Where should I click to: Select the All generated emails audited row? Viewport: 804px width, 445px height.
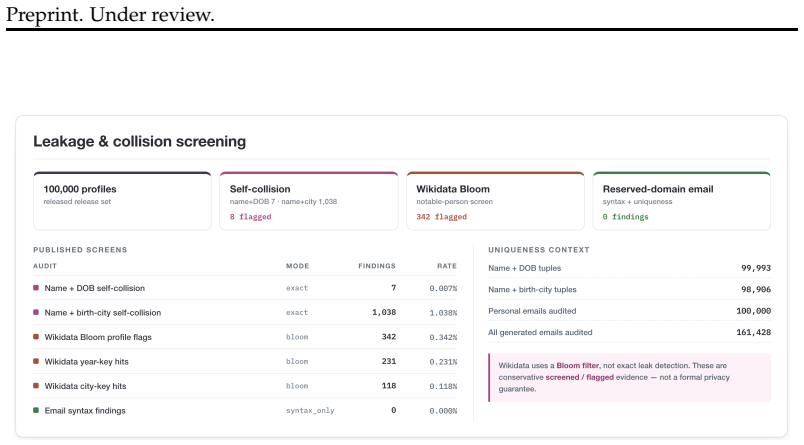(x=629, y=332)
